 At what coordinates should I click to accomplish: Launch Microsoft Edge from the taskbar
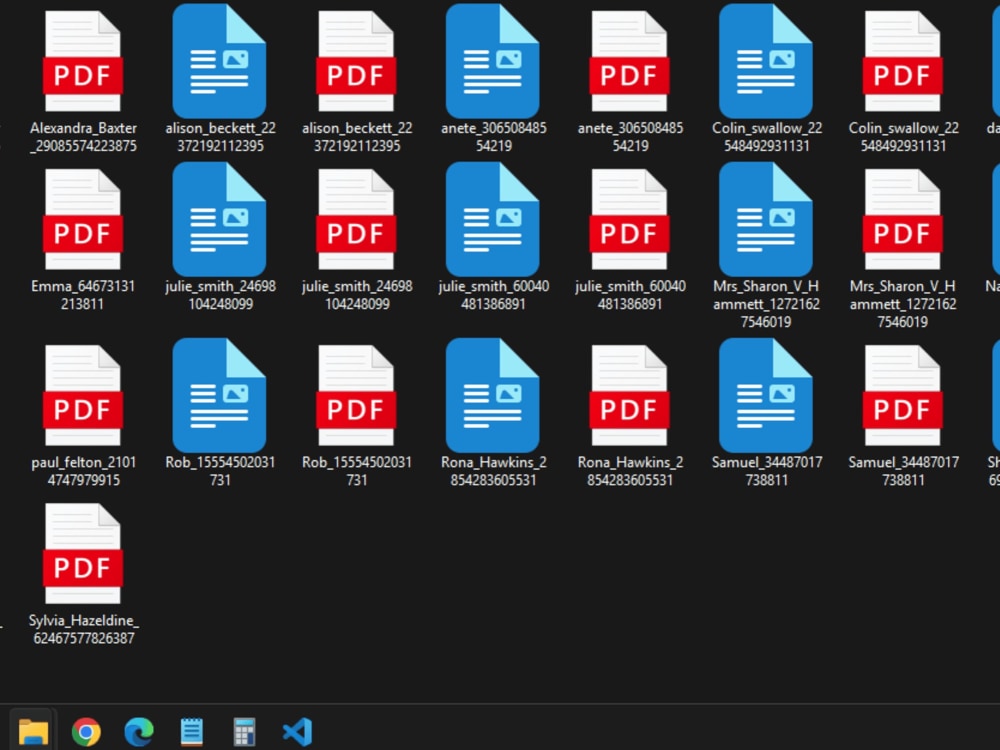(x=138, y=732)
